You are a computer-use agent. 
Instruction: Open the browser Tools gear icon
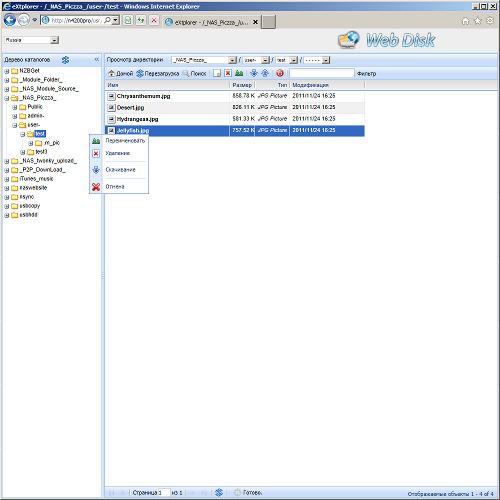click(490, 21)
